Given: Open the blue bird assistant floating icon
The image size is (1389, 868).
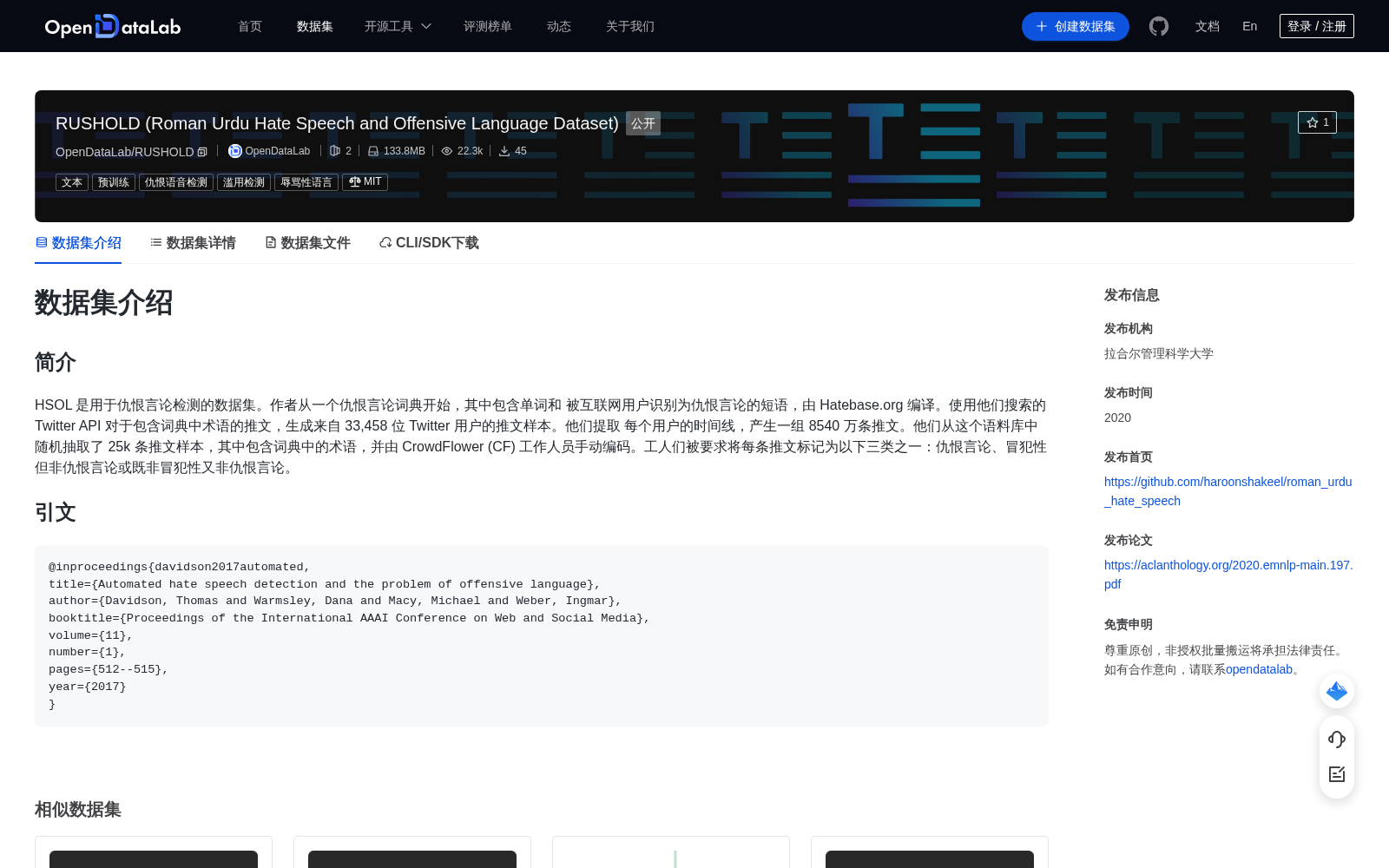Looking at the screenshot, I should (x=1337, y=691).
